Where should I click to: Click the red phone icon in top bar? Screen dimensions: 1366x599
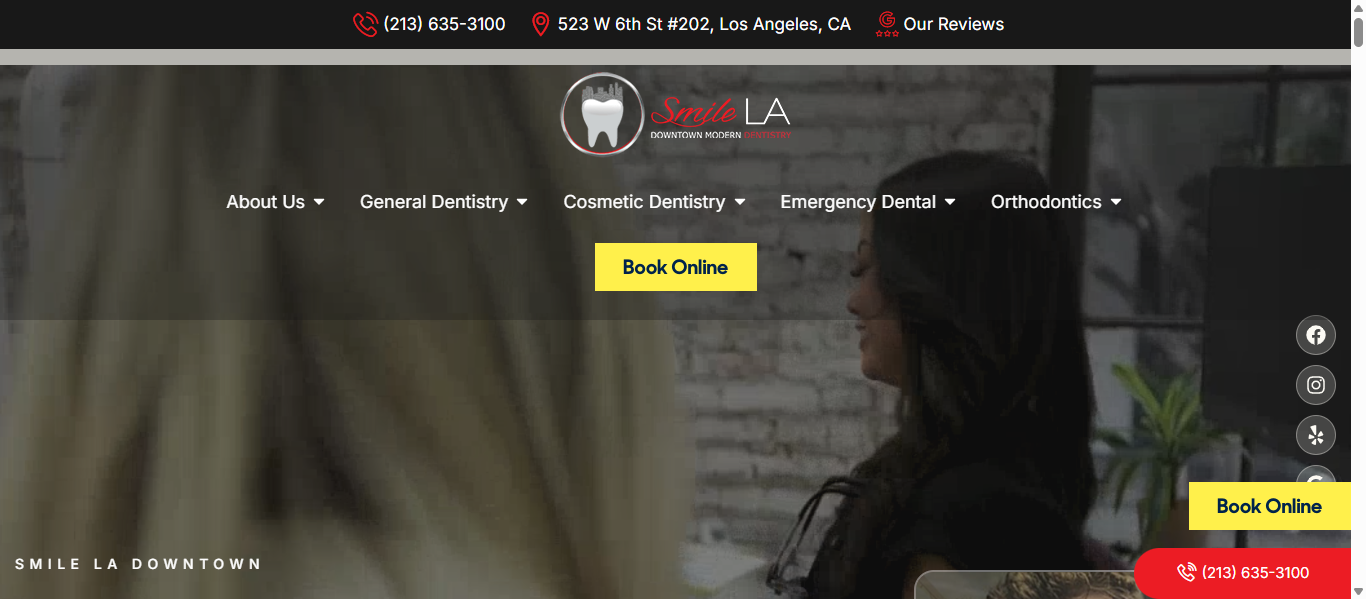point(365,24)
